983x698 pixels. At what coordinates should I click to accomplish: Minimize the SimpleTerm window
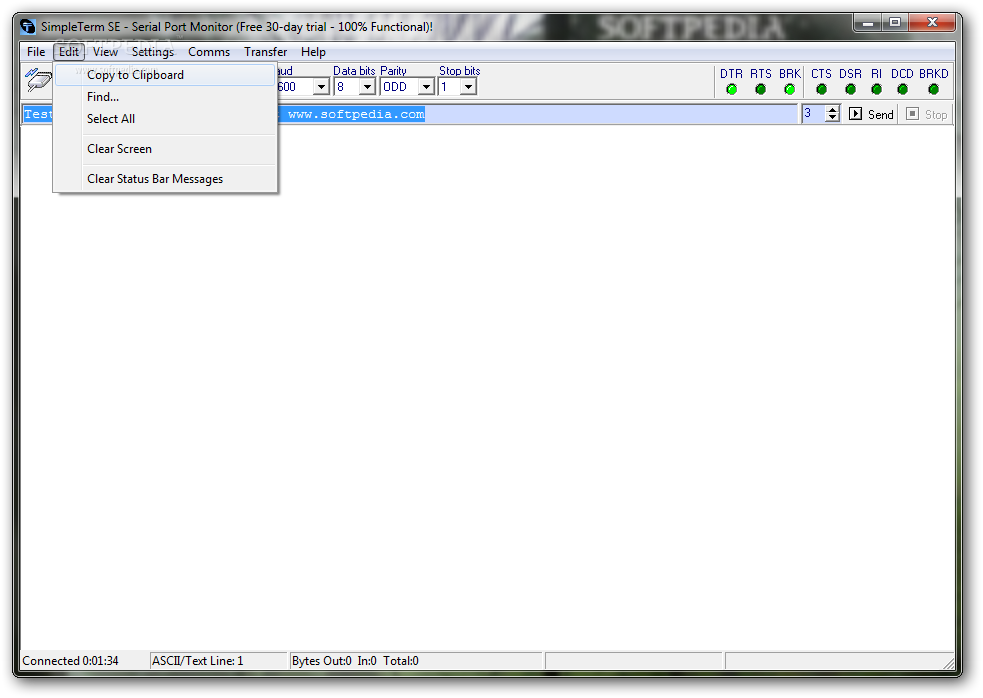pyautogui.click(x=868, y=23)
